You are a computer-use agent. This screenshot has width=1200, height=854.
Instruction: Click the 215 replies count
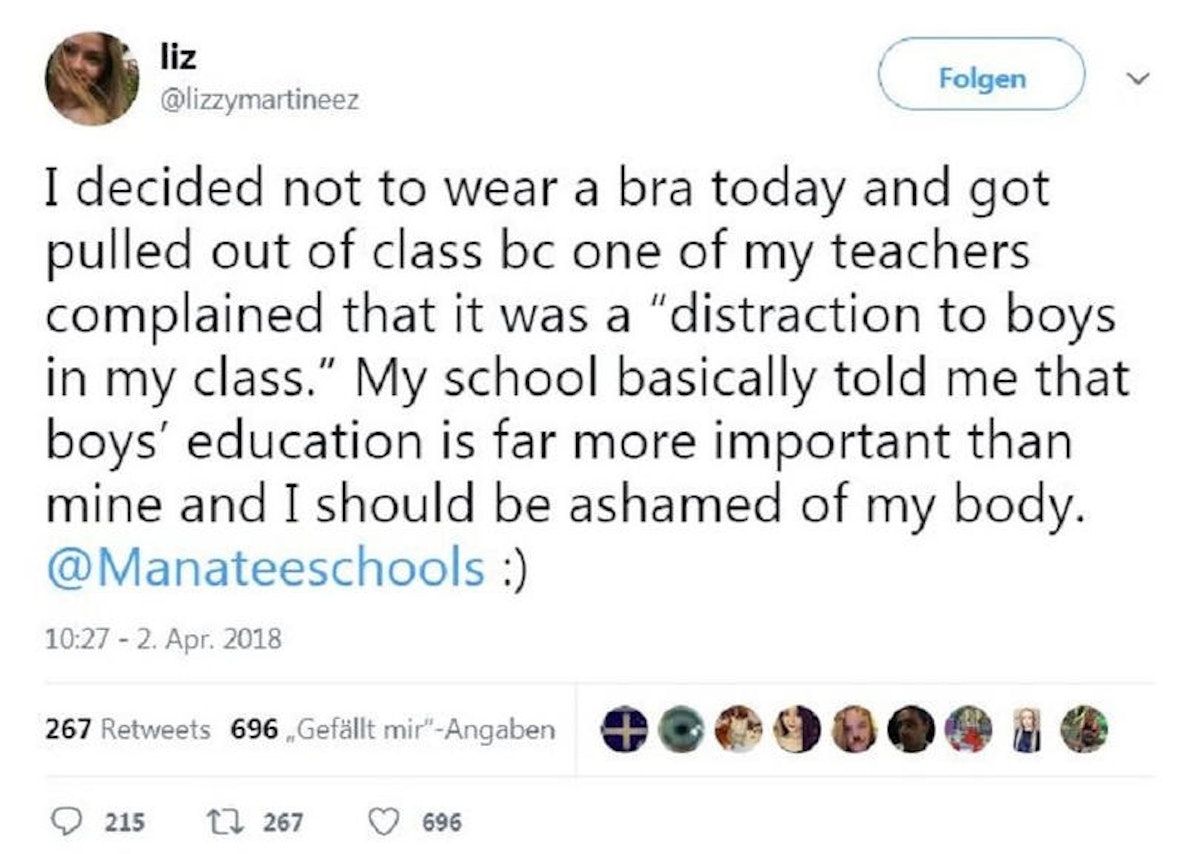(x=125, y=822)
